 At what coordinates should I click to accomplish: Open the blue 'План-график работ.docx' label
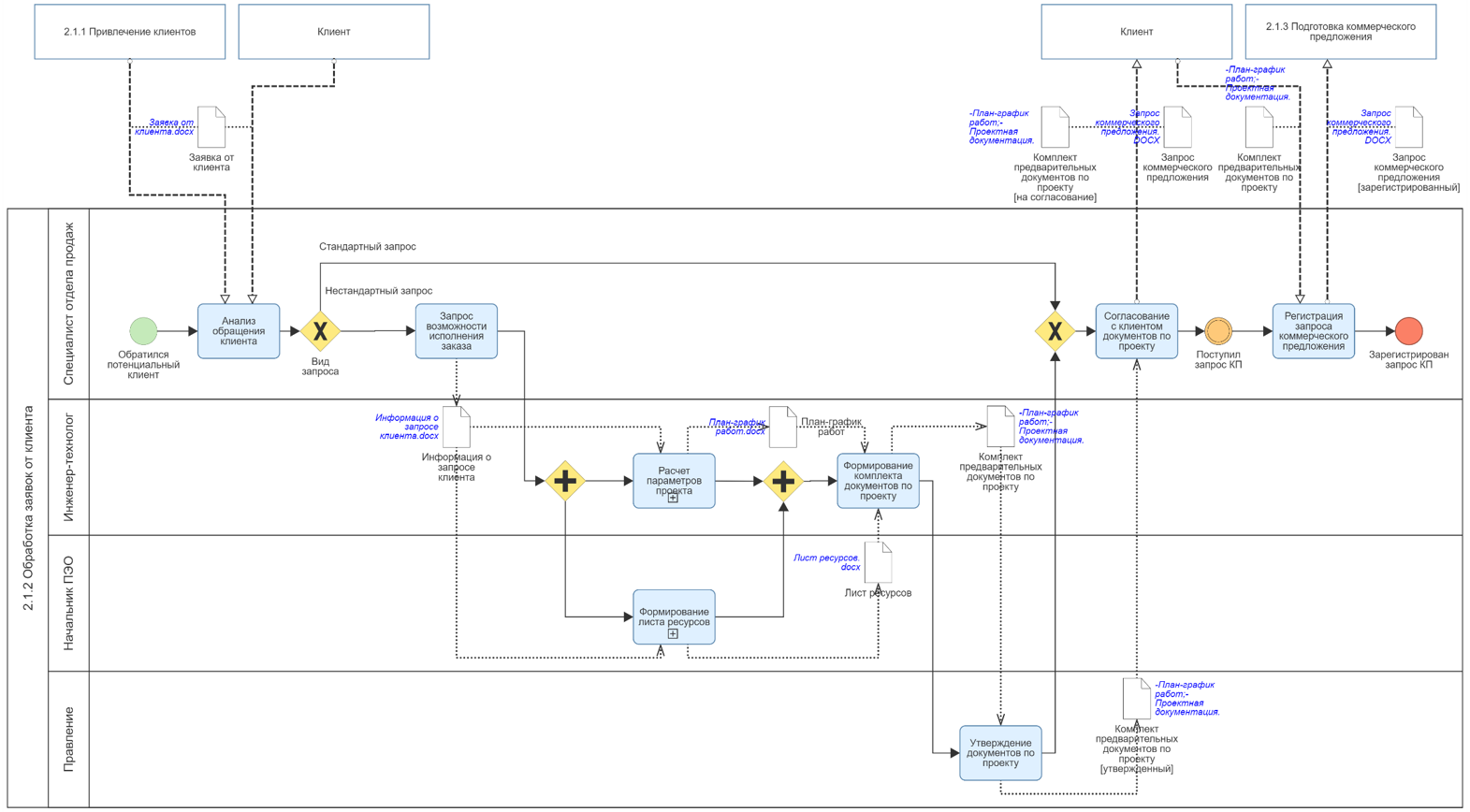pyautogui.click(x=737, y=427)
